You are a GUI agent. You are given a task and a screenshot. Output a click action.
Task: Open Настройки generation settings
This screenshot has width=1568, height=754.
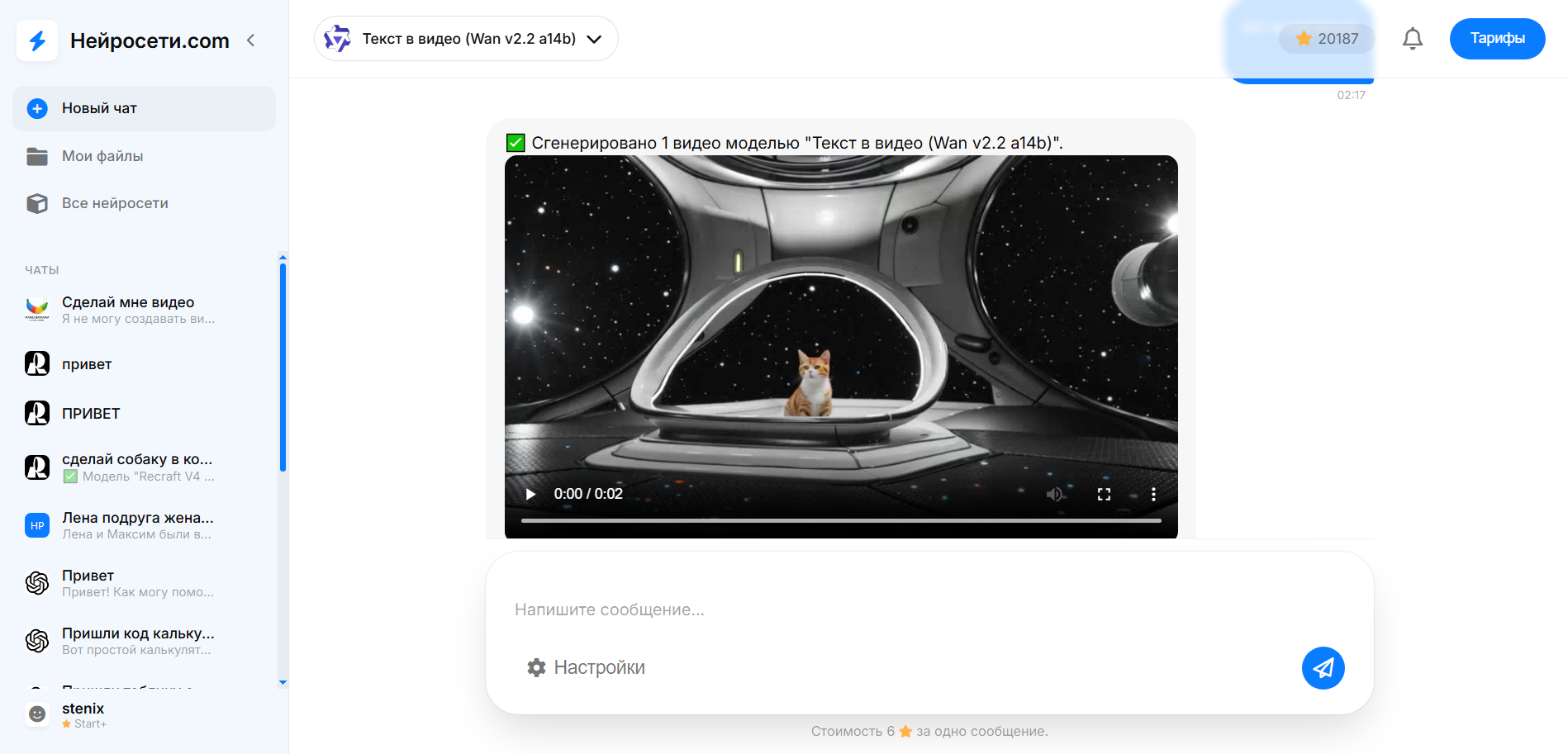coord(586,667)
